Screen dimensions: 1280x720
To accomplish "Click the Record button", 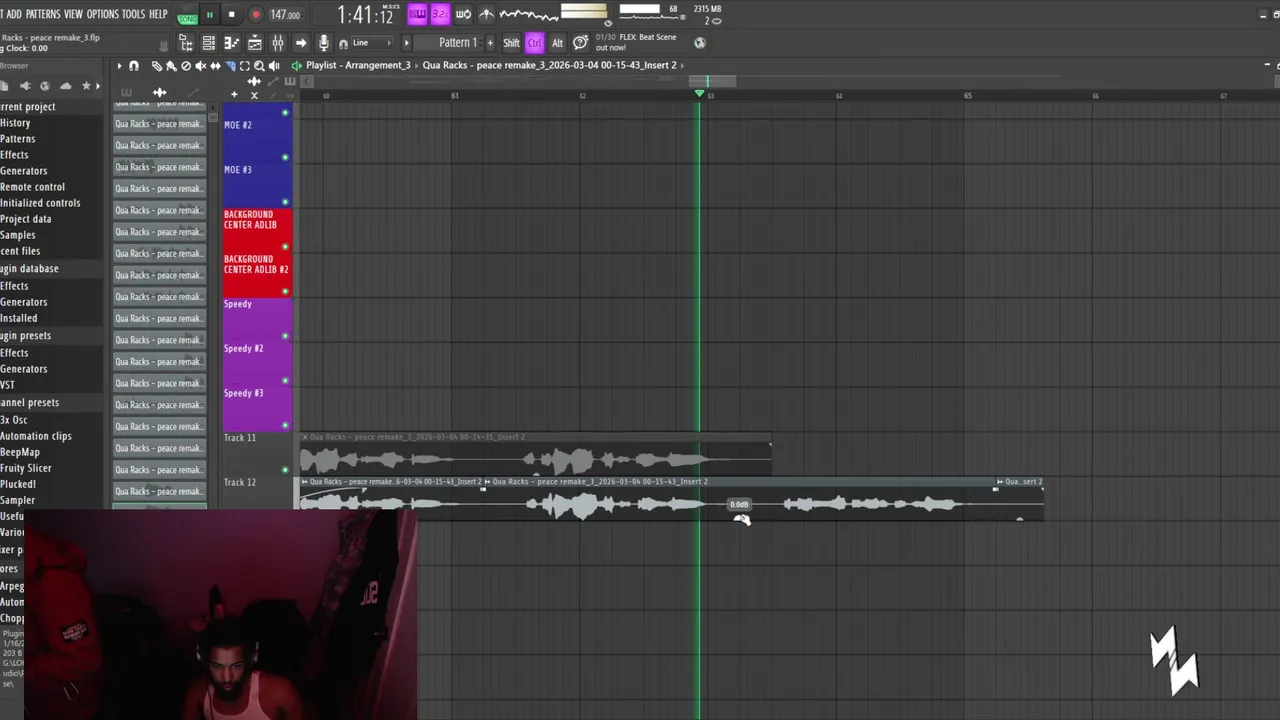I will pos(255,15).
